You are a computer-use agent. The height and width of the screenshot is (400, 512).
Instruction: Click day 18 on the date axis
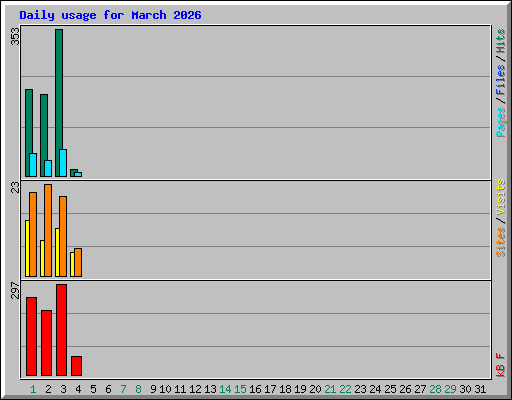pos(285,389)
